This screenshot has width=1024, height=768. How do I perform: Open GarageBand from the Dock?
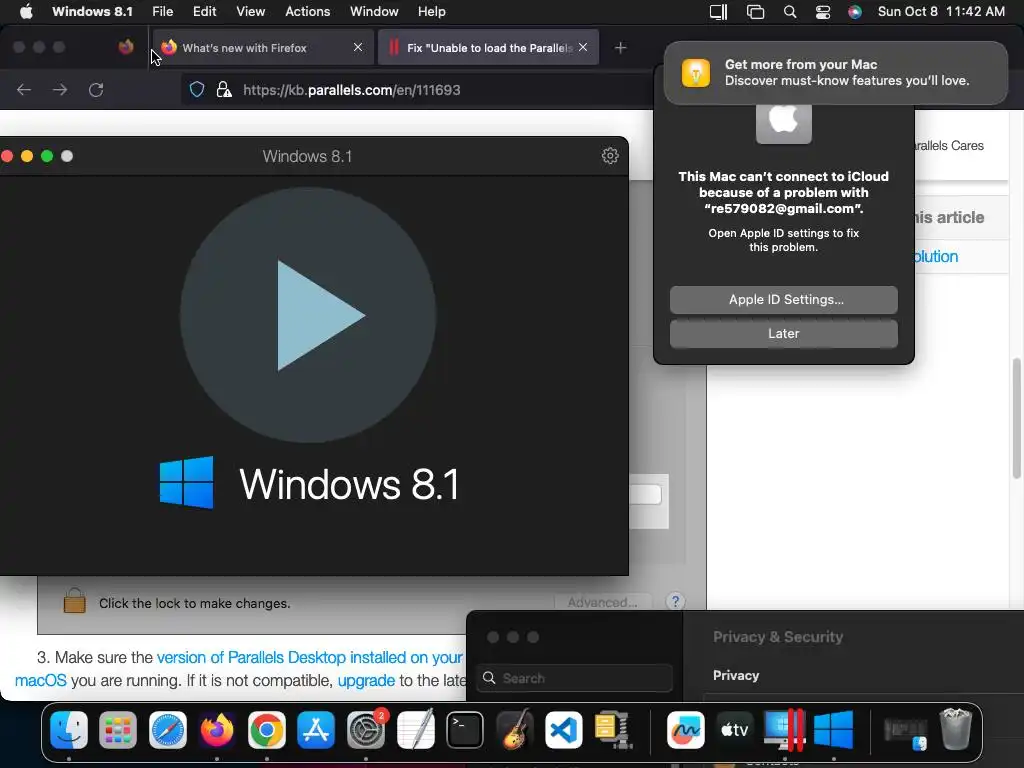click(515, 729)
